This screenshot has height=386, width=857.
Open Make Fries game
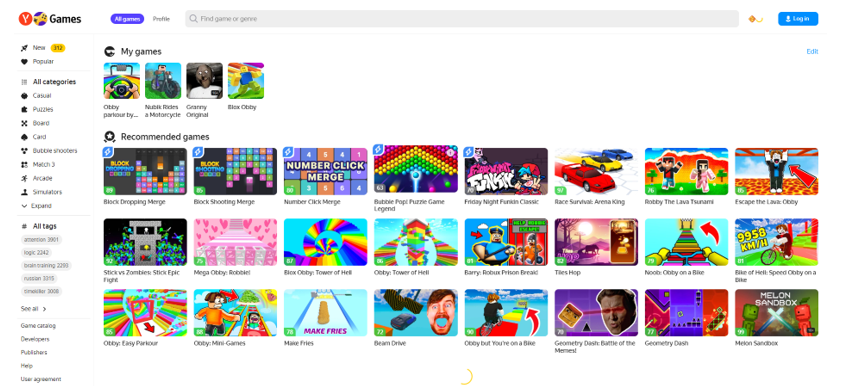[x=326, y=313]
